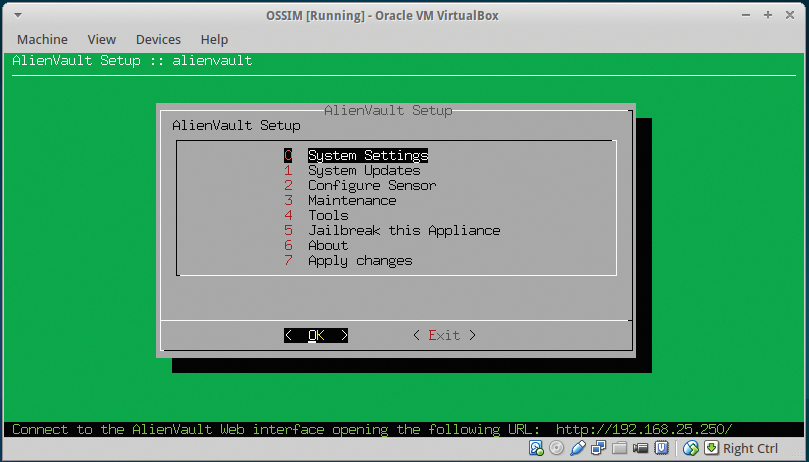809x462 pixels.
Task: Click the network adapters status icon
Action: 598,448
